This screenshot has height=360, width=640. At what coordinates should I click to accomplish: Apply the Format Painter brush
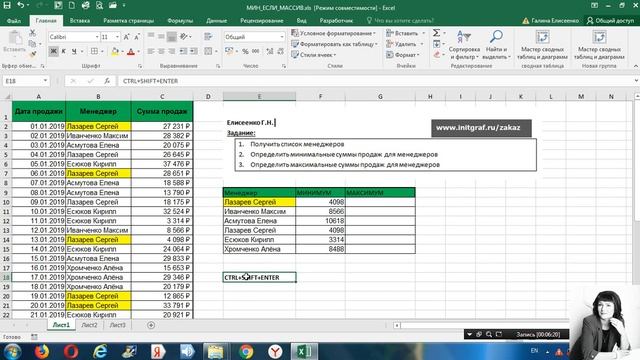[33, 53]
